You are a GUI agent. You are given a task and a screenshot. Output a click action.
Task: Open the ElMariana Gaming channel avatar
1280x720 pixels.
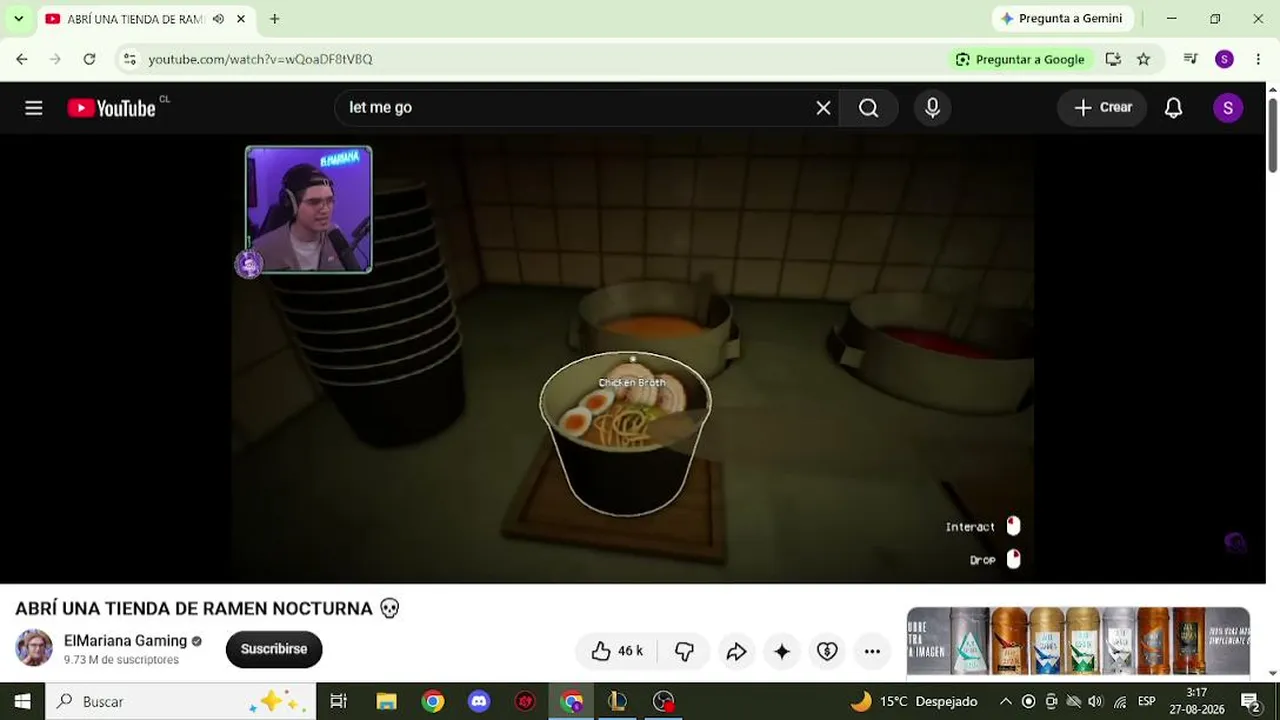[34, 648]
